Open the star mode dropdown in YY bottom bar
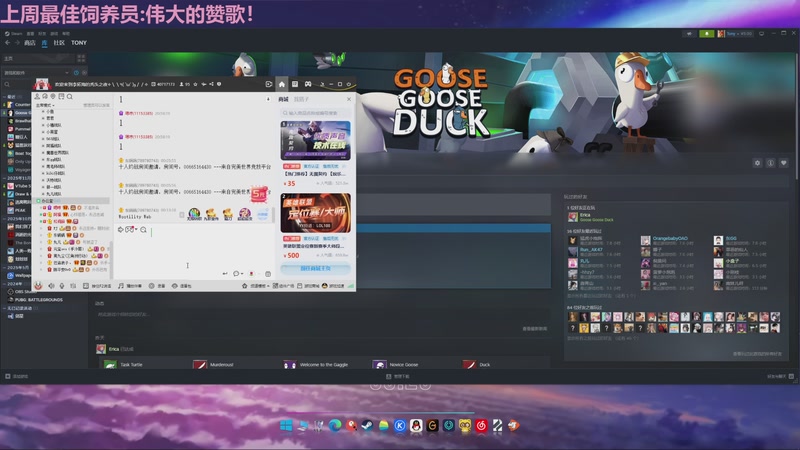Screen dimensions: 800x450 (257, 286)
